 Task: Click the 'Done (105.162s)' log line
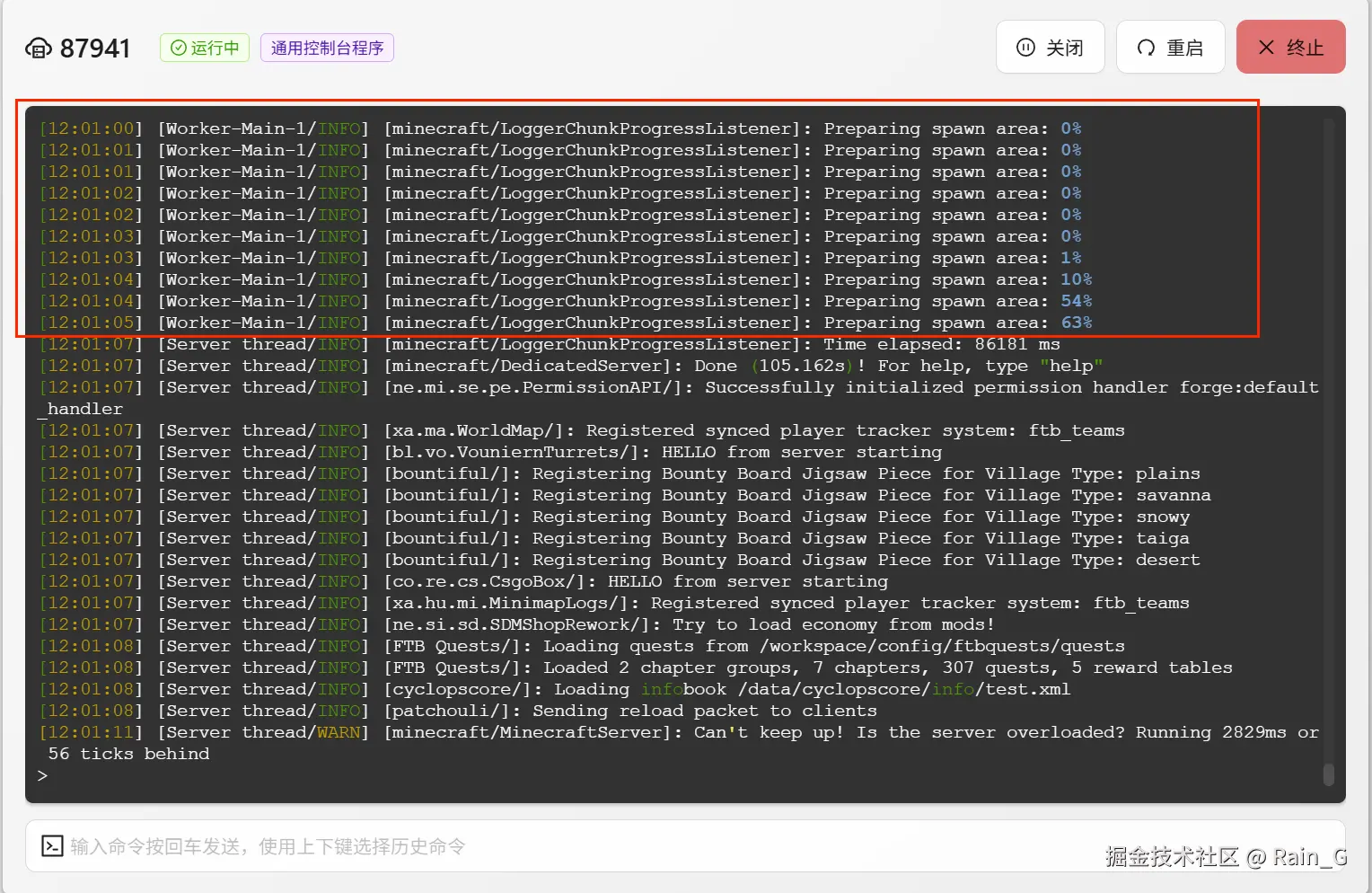[x=571, y=366]
